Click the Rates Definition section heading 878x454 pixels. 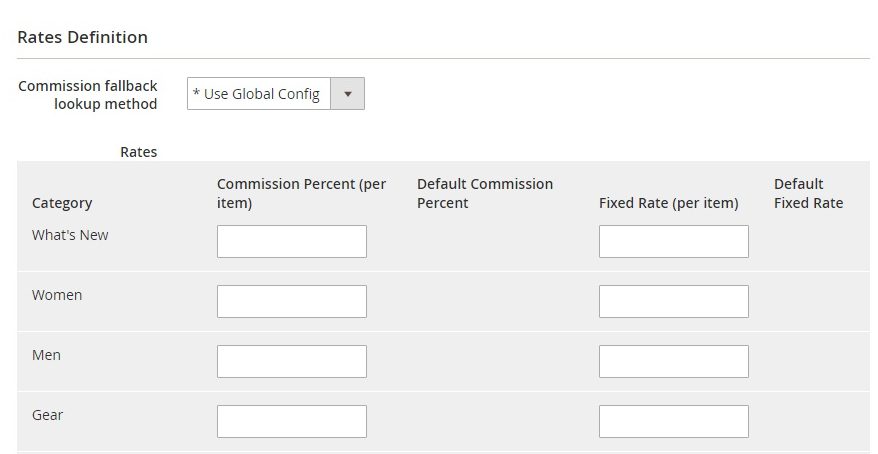click(82, 37)
